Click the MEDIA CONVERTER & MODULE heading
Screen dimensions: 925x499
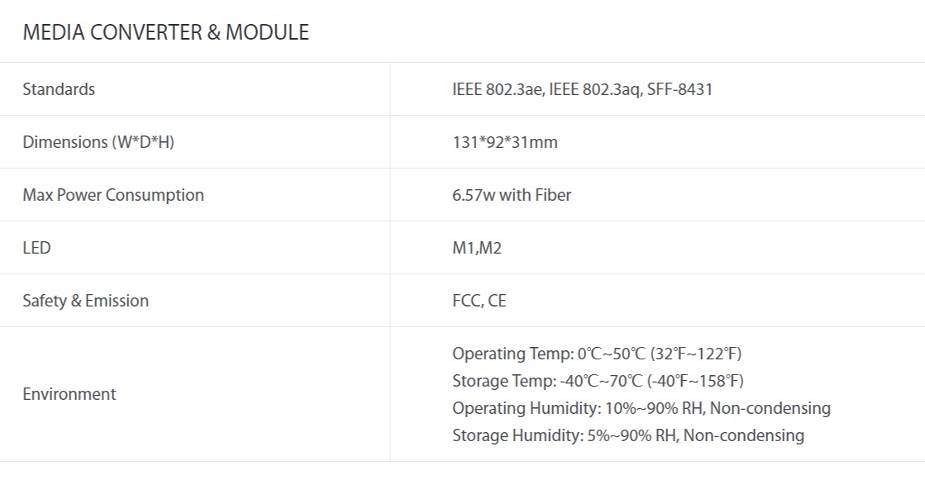coord(166,32)
